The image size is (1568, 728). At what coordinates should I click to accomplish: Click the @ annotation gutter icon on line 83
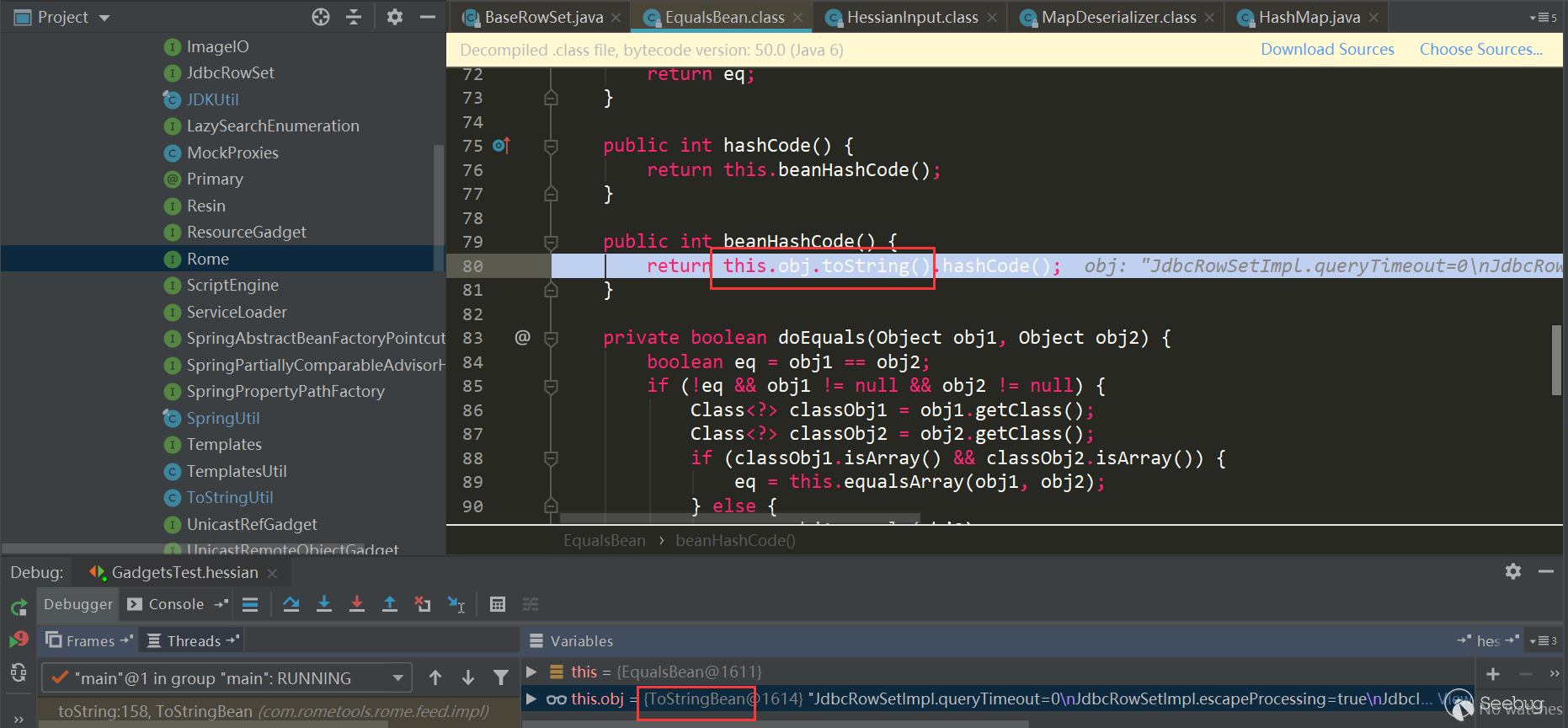522,338
